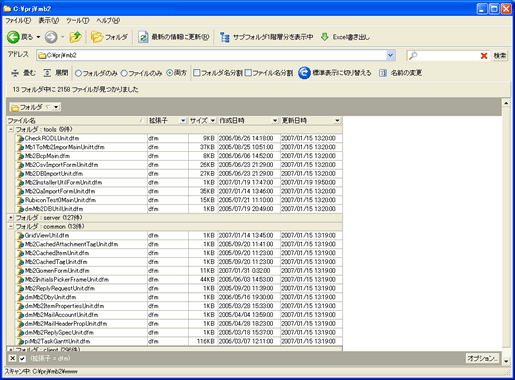Open Forward button history dropdown arrow
Screen dimensions: 515x380
coord(63,37)
